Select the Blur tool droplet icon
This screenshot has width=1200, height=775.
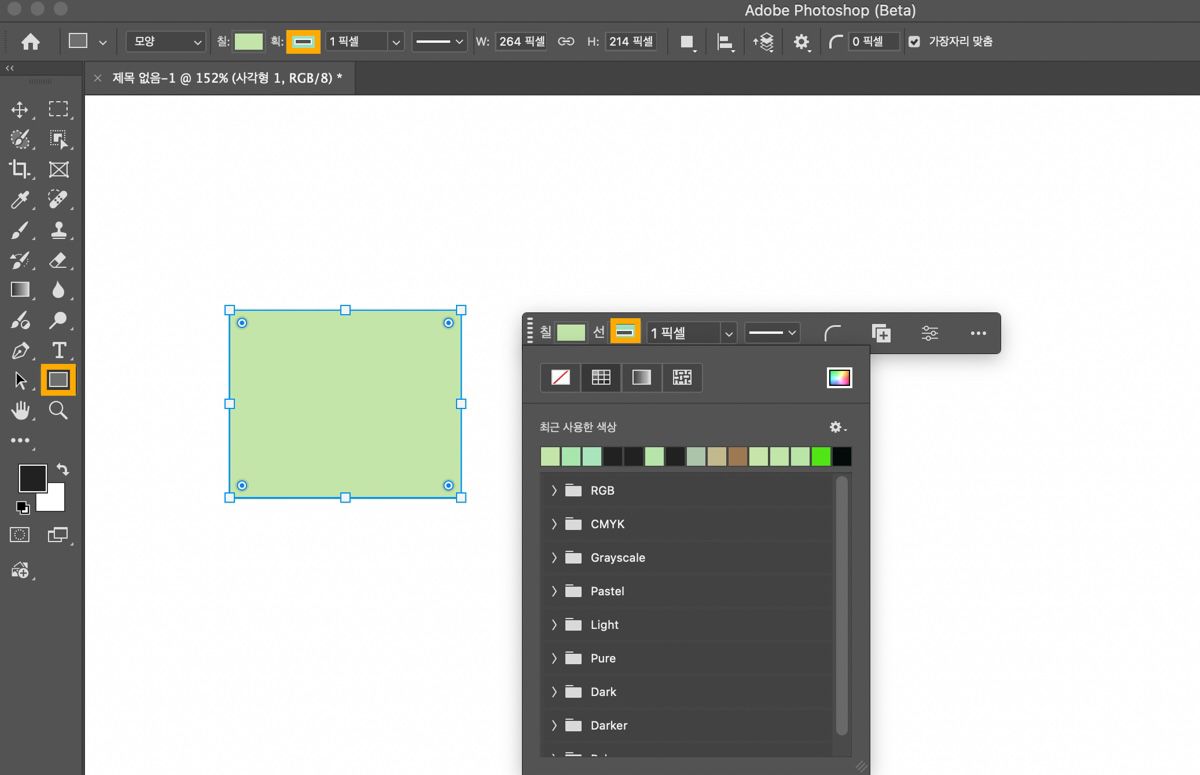59,290
